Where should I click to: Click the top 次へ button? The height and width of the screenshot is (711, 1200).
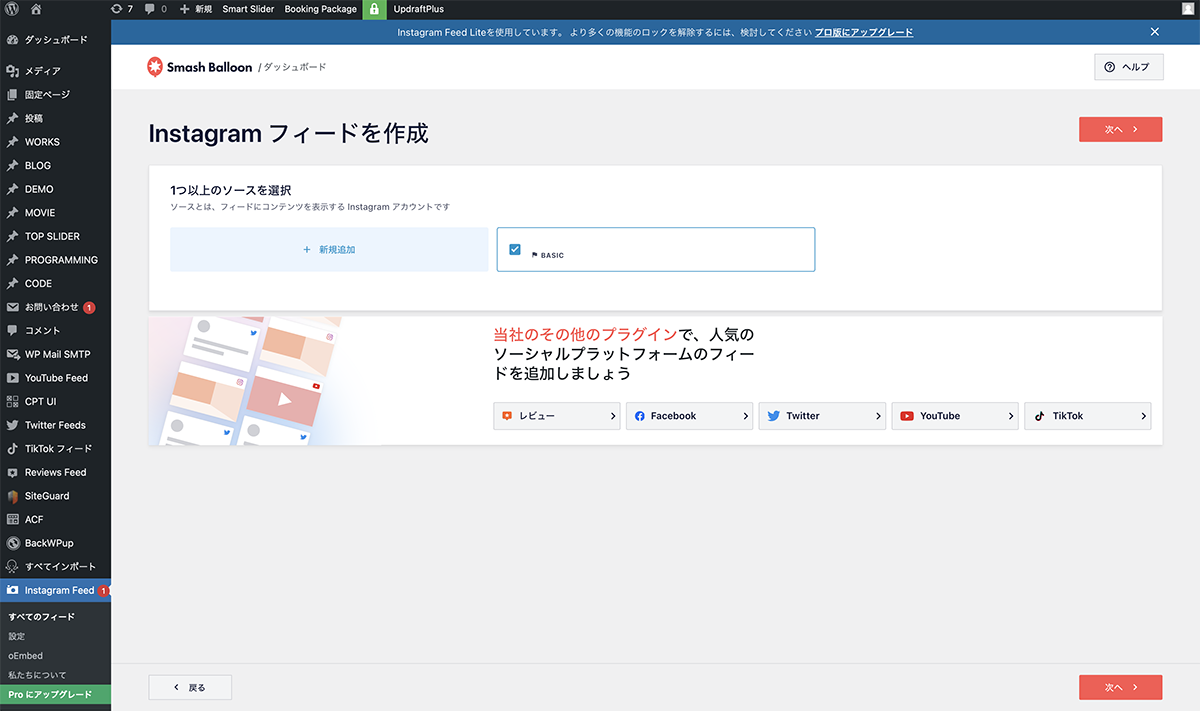click(x=1120, y=130)
